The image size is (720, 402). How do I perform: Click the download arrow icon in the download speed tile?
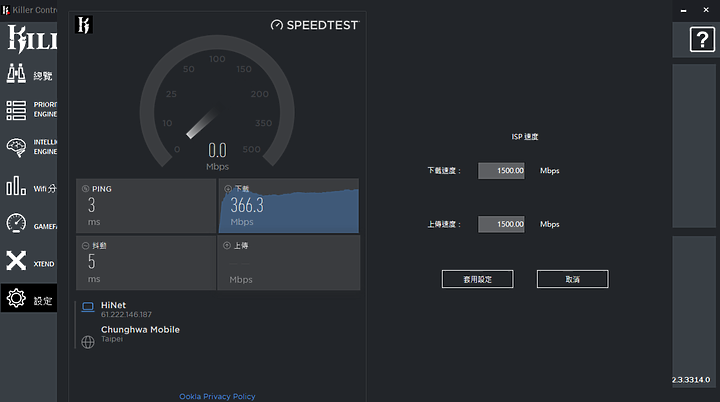point(228,188)
